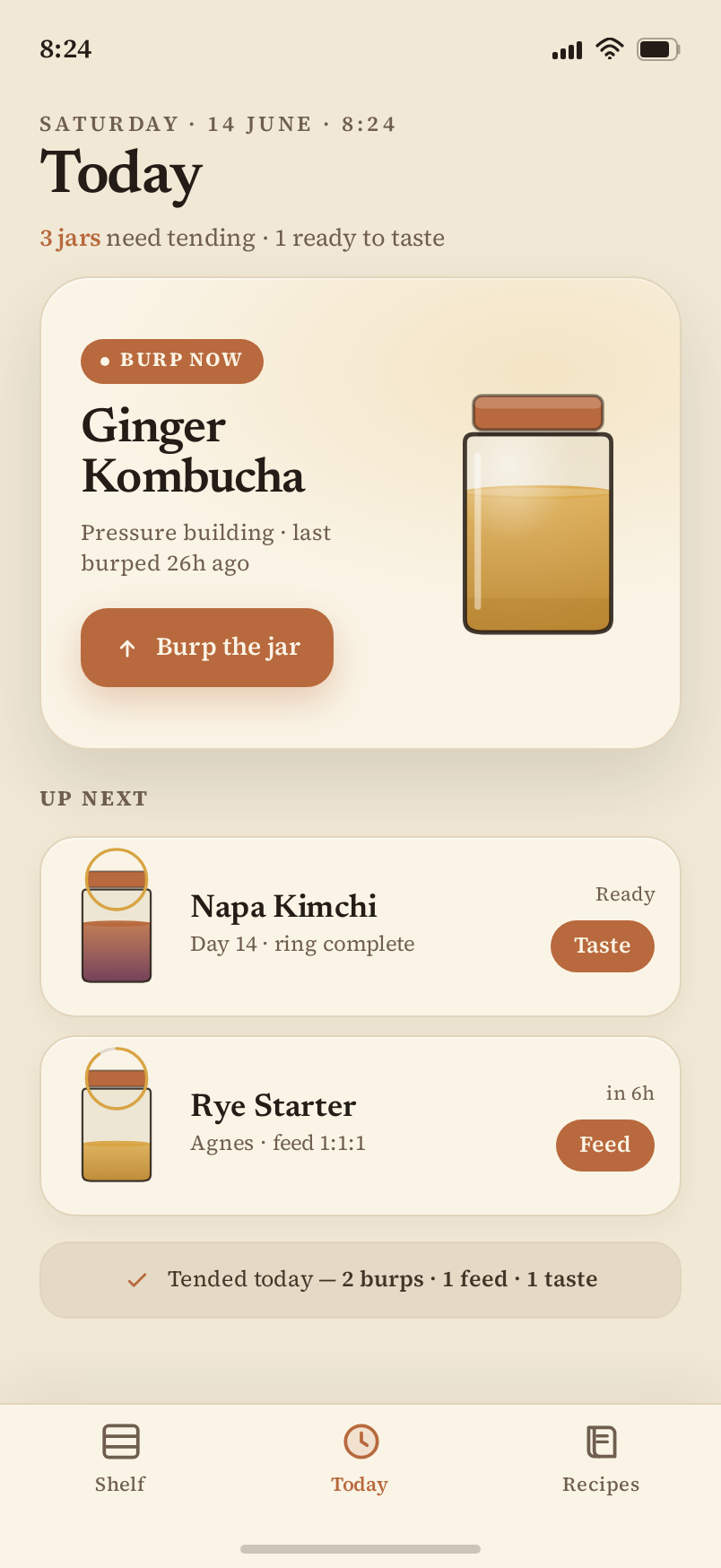Screen dimensions: 721x1568
Task: Open the Napa Kimchi entry title
Action: 283,907
